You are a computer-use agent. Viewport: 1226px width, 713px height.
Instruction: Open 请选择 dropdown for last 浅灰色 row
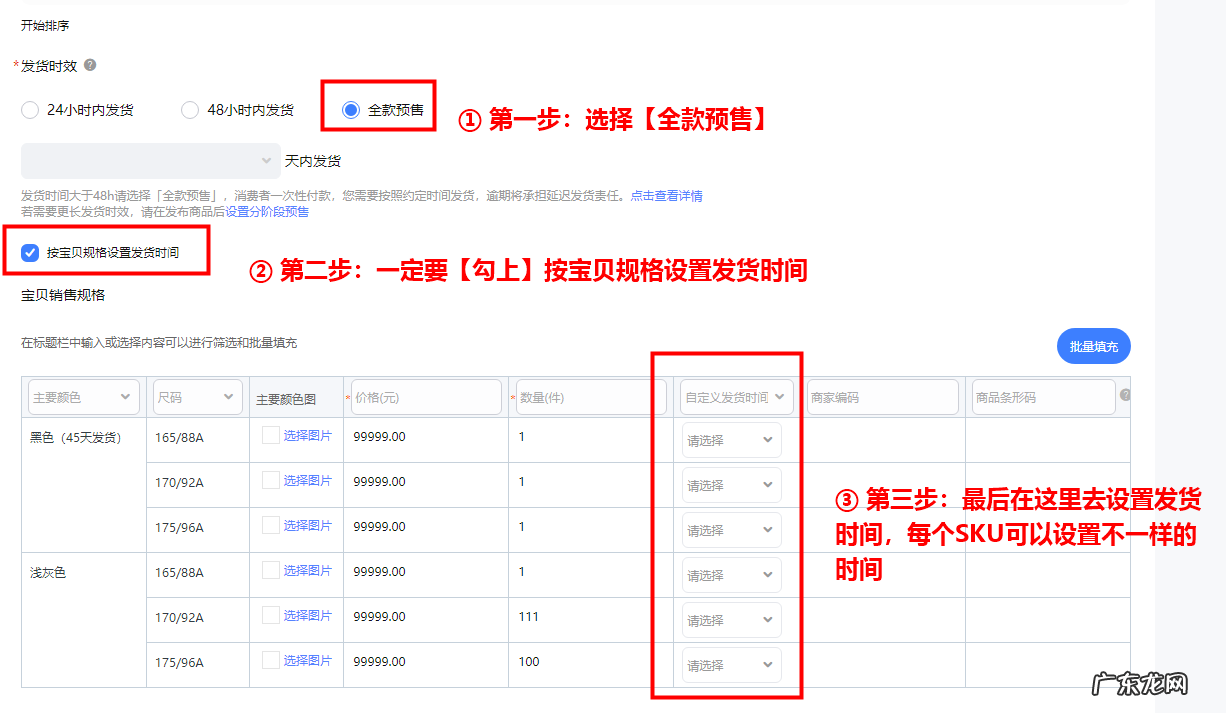[x=731, y=664]
